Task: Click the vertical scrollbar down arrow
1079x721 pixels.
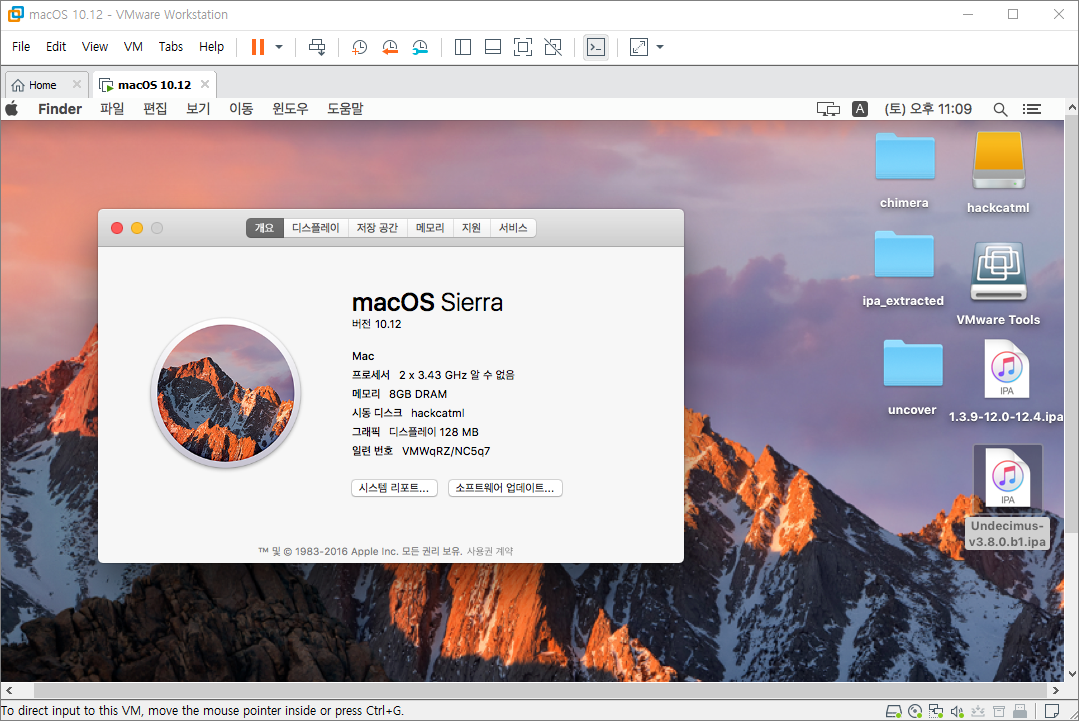Action: (x=1072, y=674)
